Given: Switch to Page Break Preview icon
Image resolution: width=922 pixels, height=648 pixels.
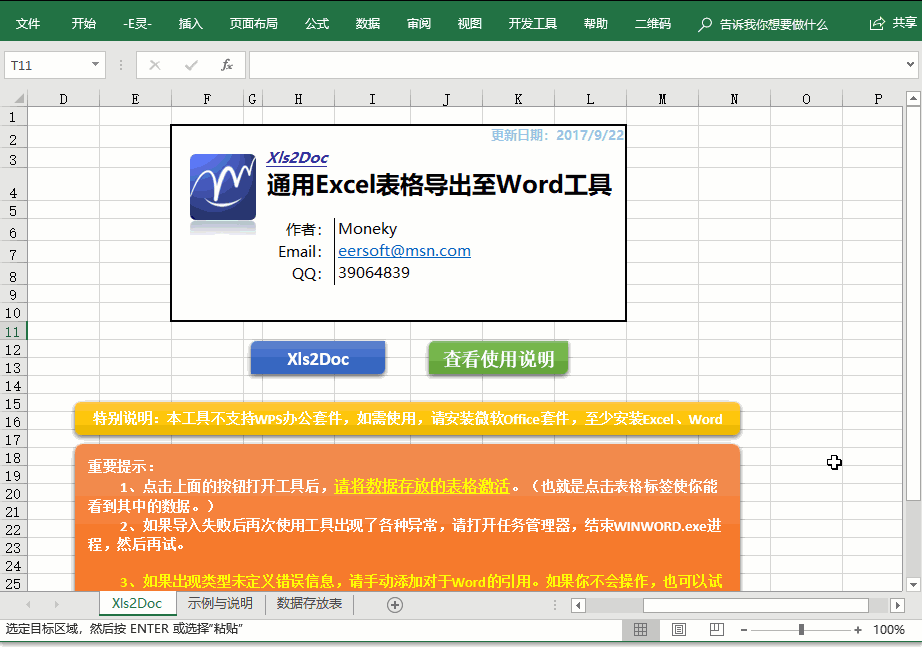Looking at the screenshot, I should tap(716, 630).
